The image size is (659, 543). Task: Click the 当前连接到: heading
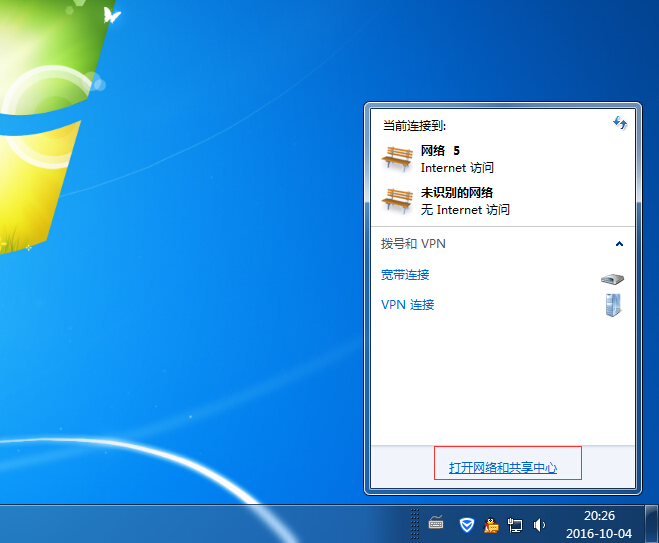pyautogui.click(x=414, y=125)
